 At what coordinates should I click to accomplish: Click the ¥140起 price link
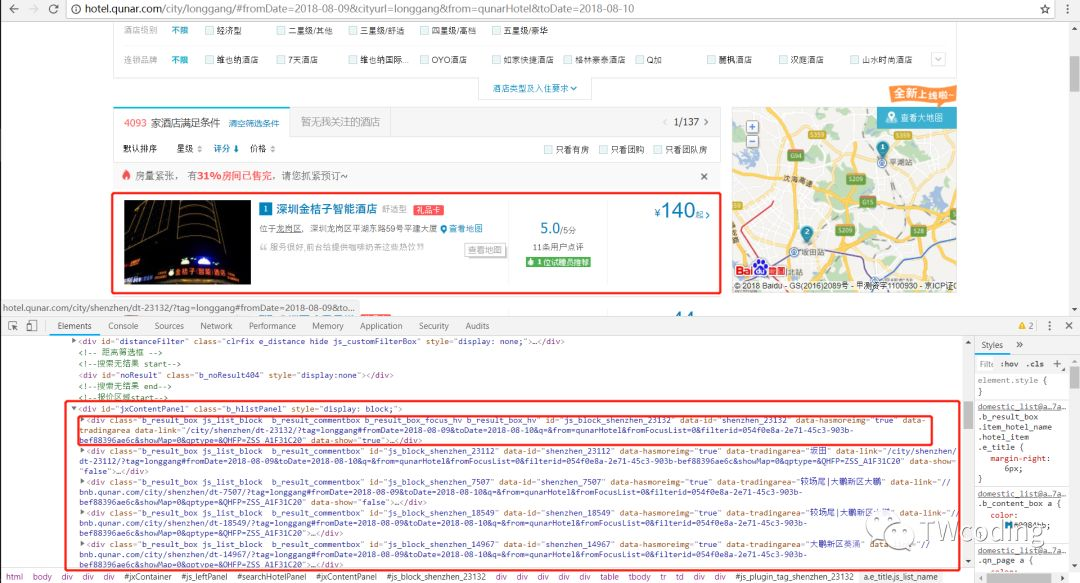coord(681,211)
